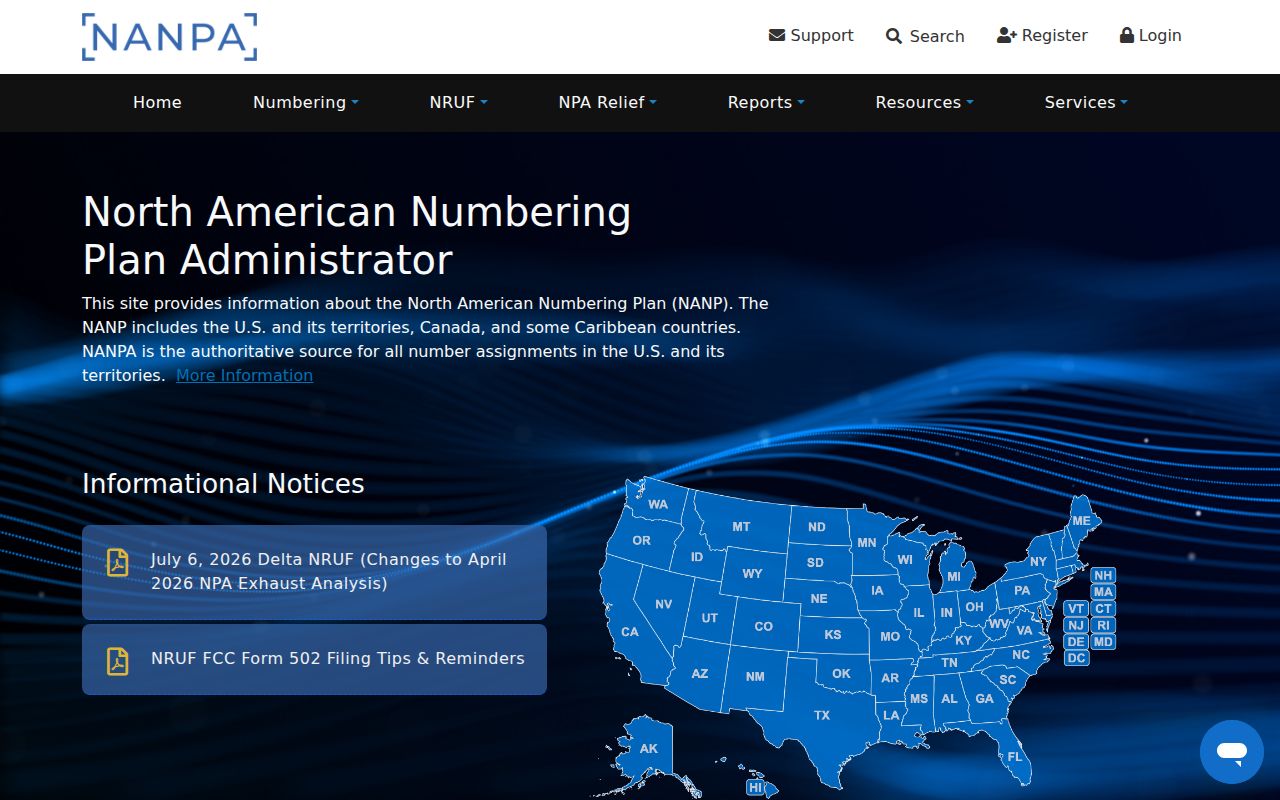This screenshot has height=800, width=1280.
Task: Select Utah (UT) on the map
Action: [710, 617]
